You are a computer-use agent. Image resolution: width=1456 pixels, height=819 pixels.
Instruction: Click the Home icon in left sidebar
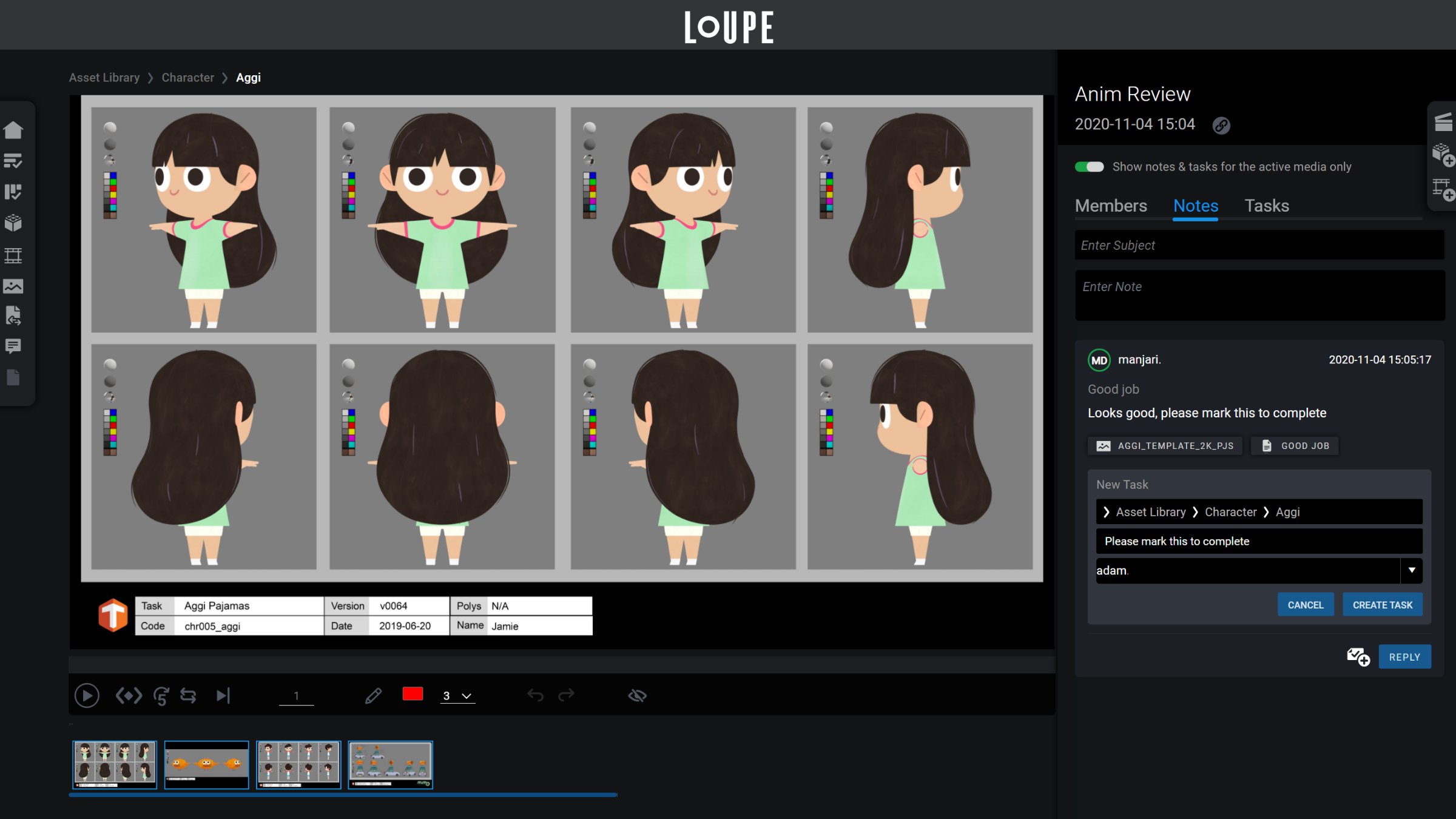click(13, 130)
